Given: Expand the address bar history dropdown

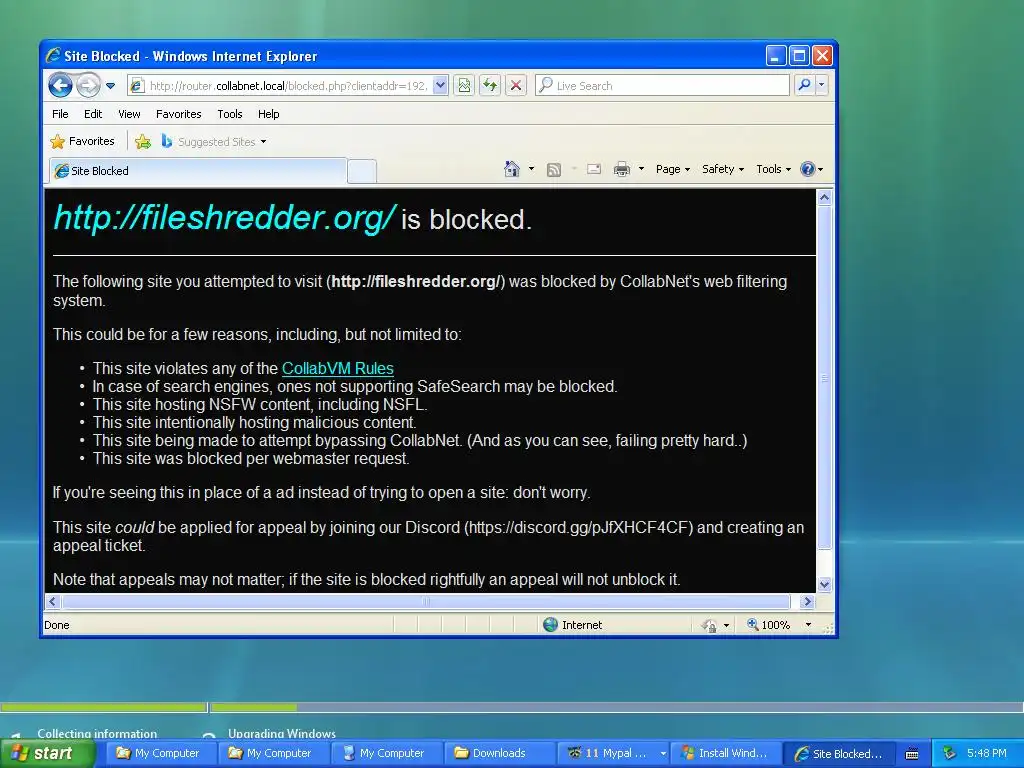Looking at the screenshot, I should coord(440,86).
